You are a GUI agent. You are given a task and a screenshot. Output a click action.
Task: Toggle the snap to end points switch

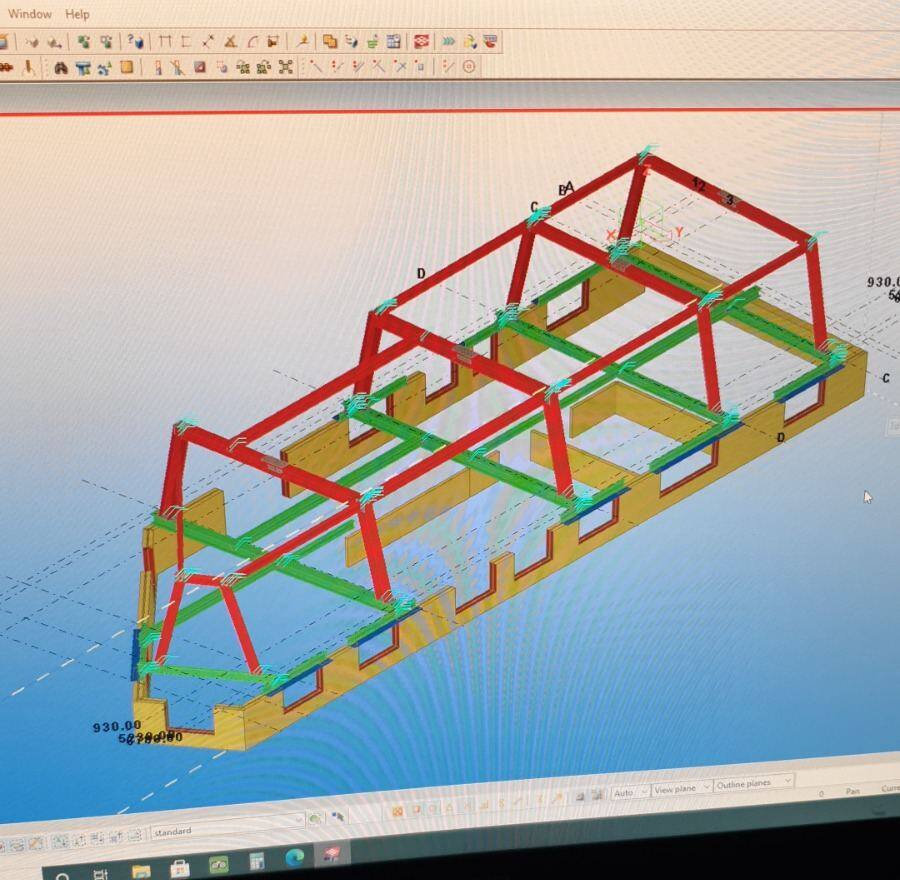coord(338,67)
